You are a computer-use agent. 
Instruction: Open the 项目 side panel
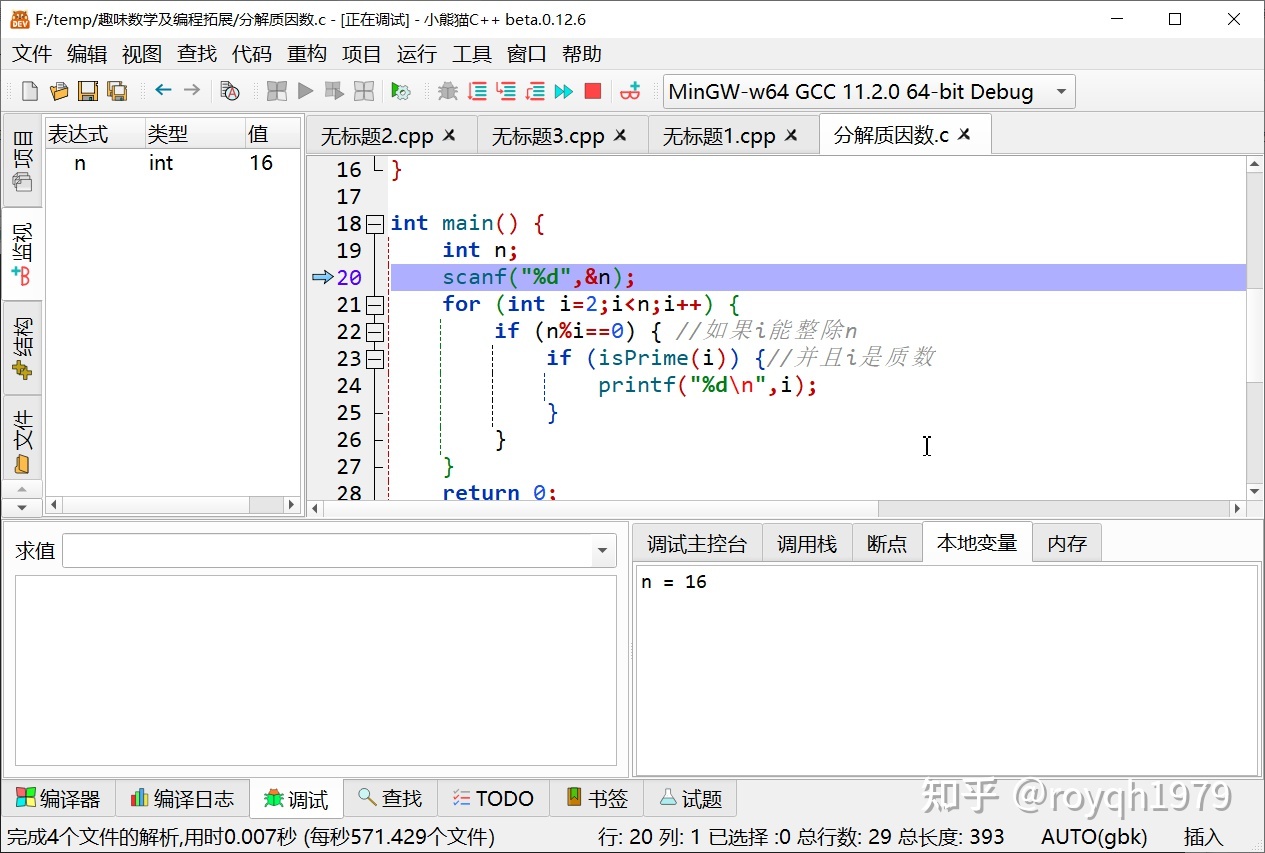(x=22, y=160)
